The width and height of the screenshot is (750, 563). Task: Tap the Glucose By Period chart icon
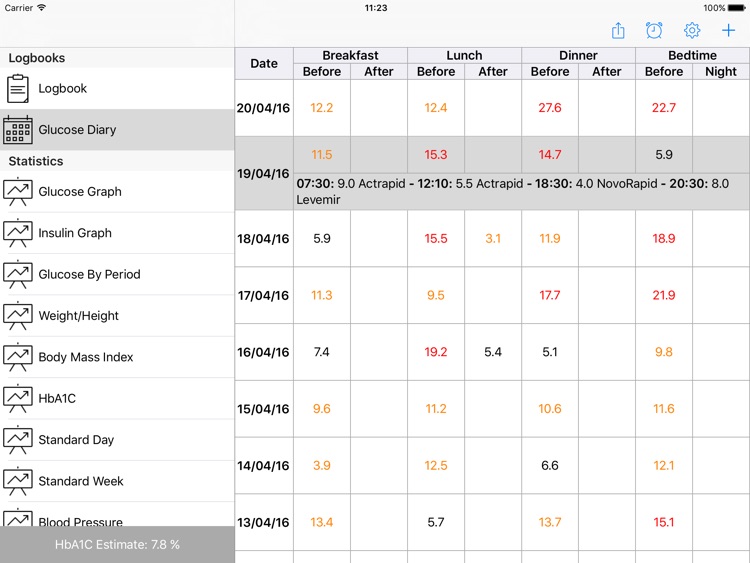pos(18,274)
